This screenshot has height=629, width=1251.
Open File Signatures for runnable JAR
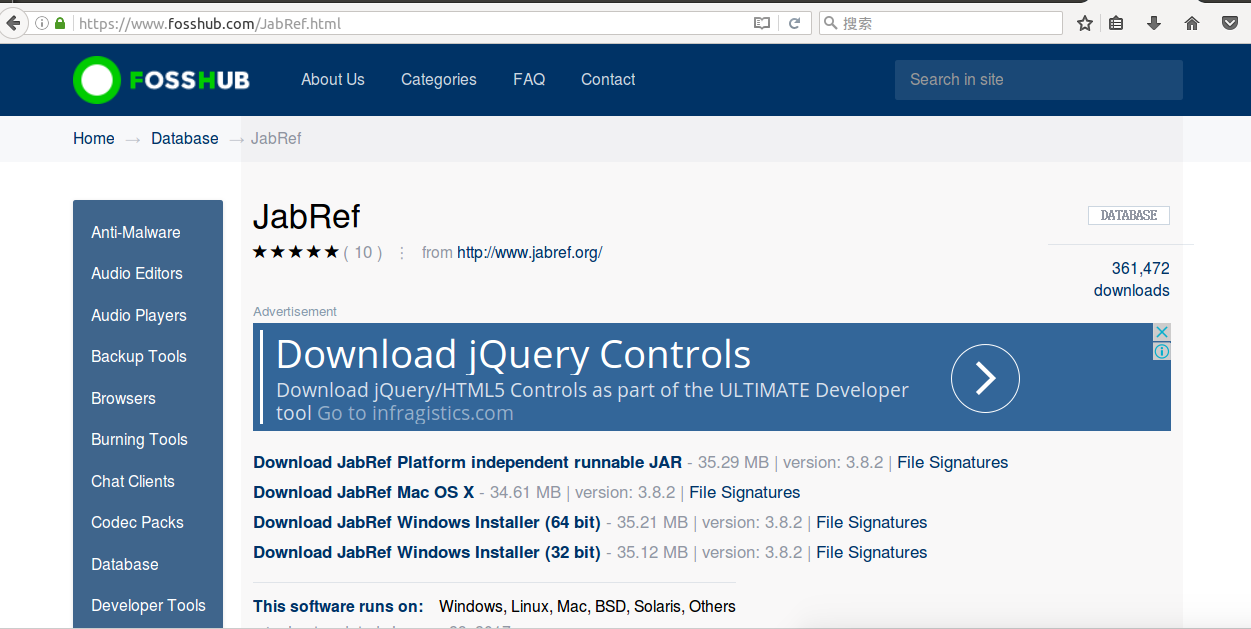coord(953,463)
